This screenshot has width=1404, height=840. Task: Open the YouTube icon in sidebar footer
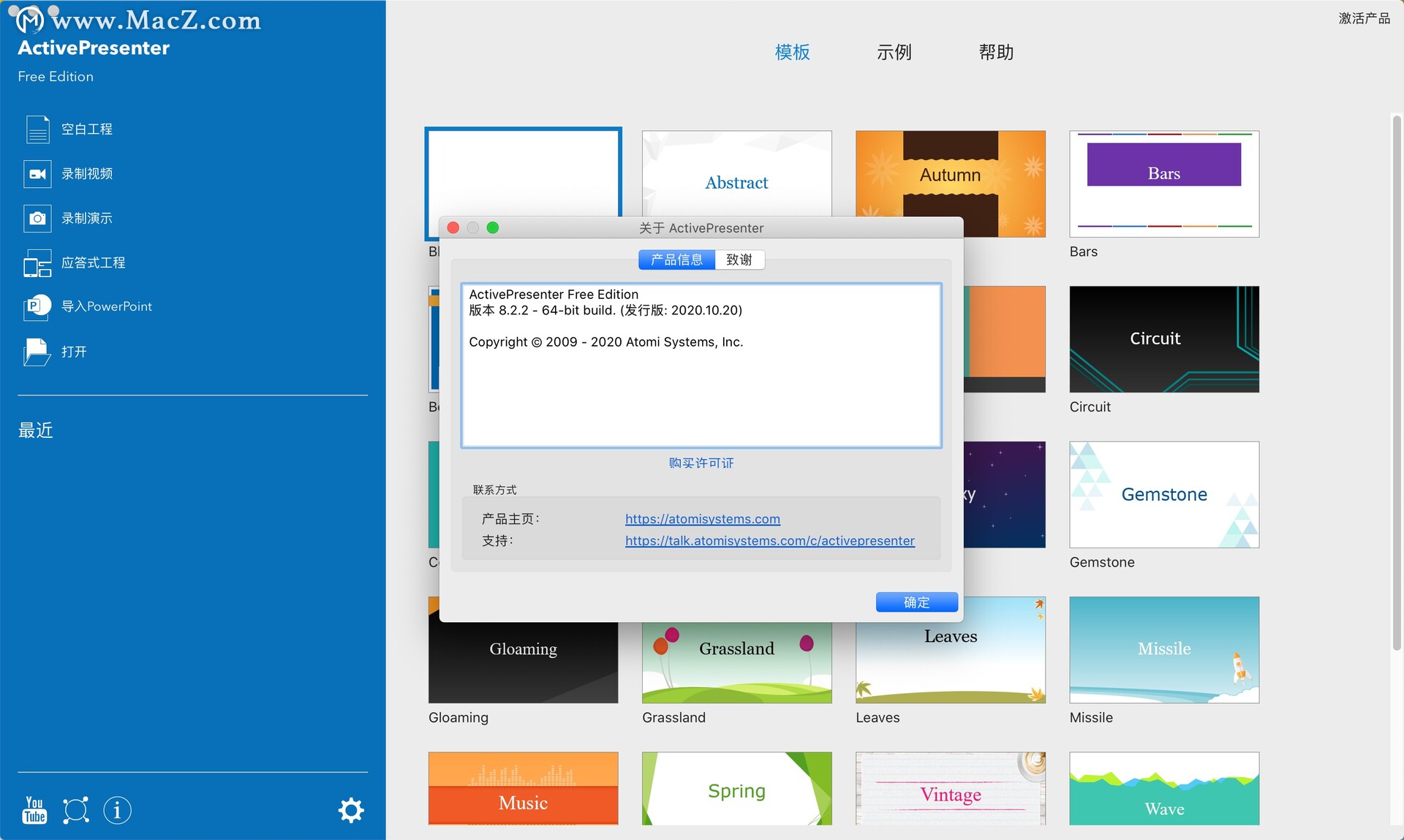34,810
